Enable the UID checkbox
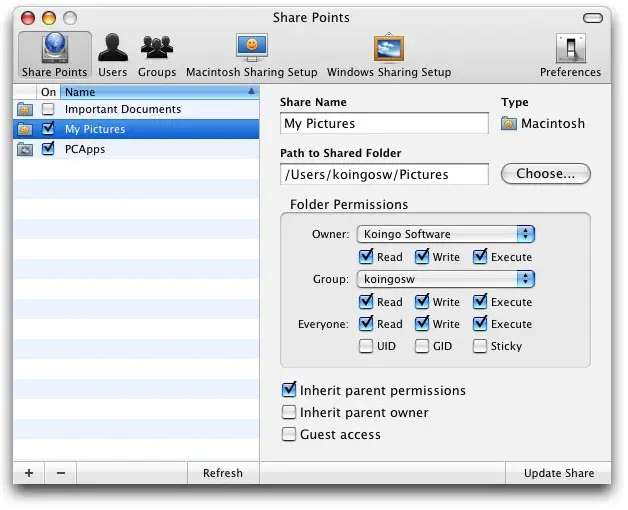Viewport: 628px width, 510px height. pyautogui.click(x=366, y=346)
